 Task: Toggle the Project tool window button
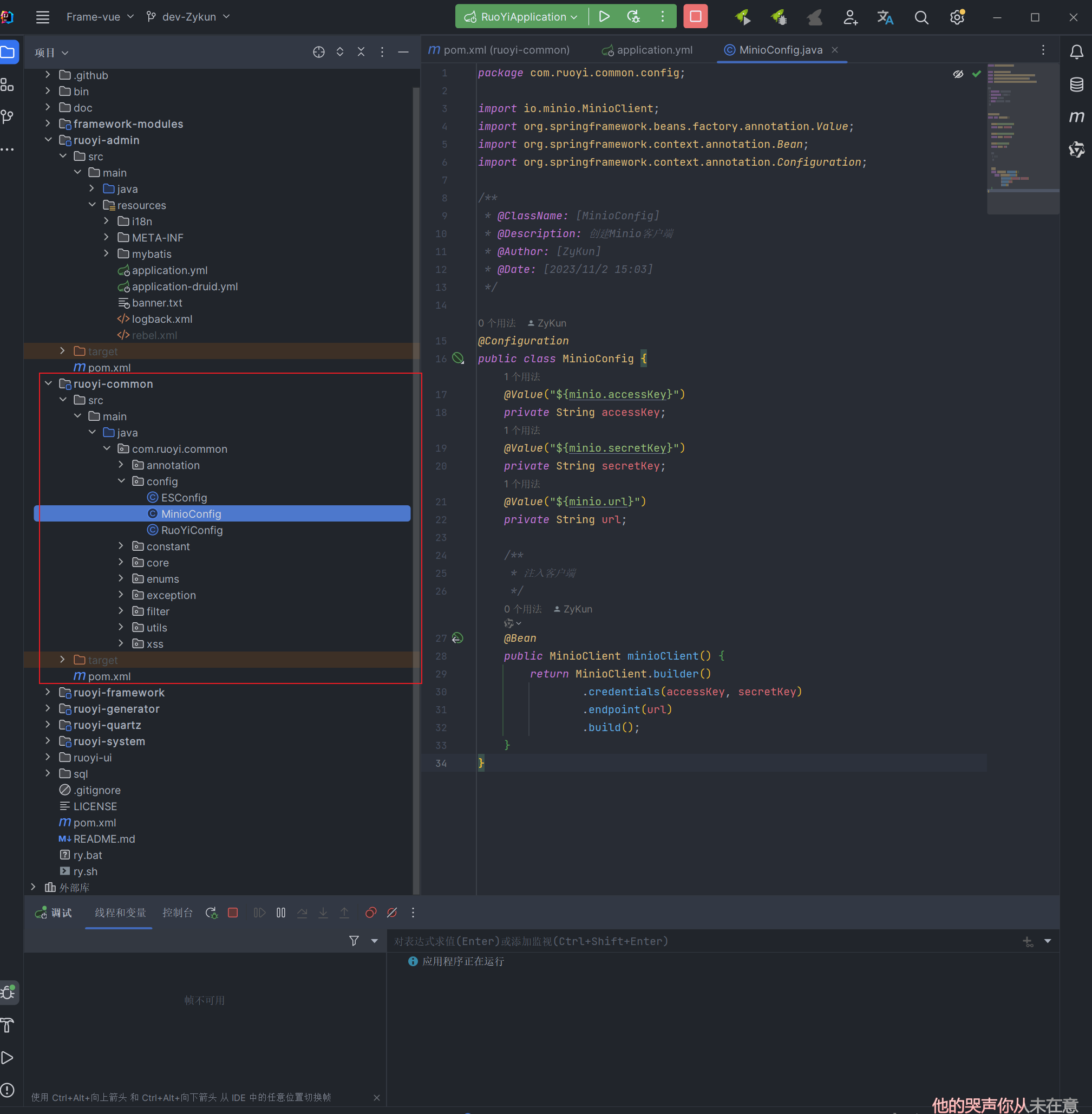pyautogui.click(x=8, y=52)
